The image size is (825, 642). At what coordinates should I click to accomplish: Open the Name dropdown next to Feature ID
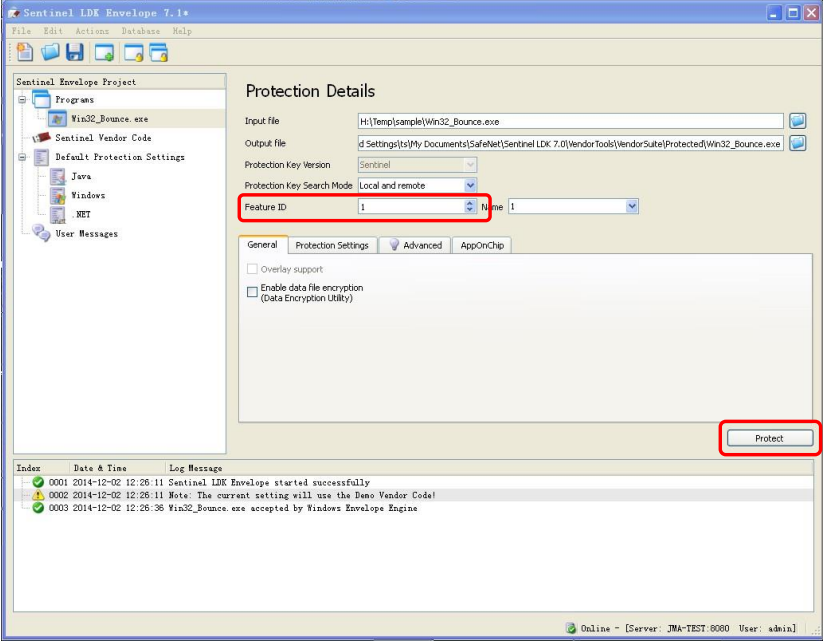pyautogui.click(x=631, y=207)
